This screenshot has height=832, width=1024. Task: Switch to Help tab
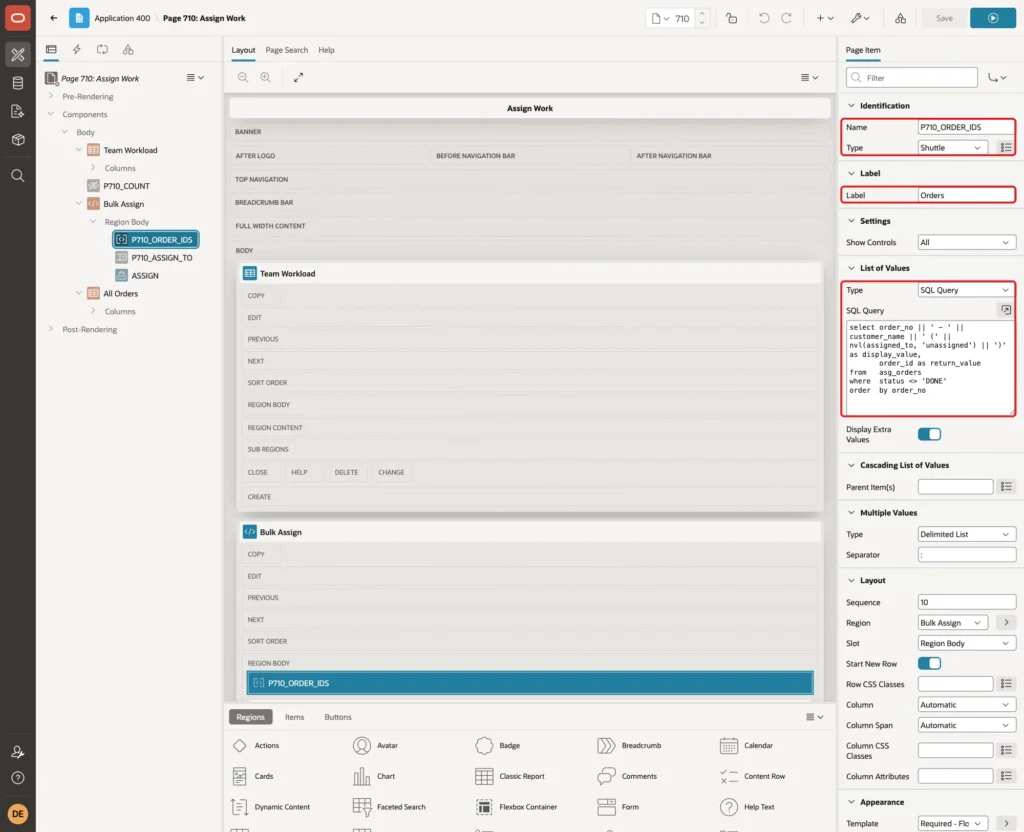click(x=326, y=50)
